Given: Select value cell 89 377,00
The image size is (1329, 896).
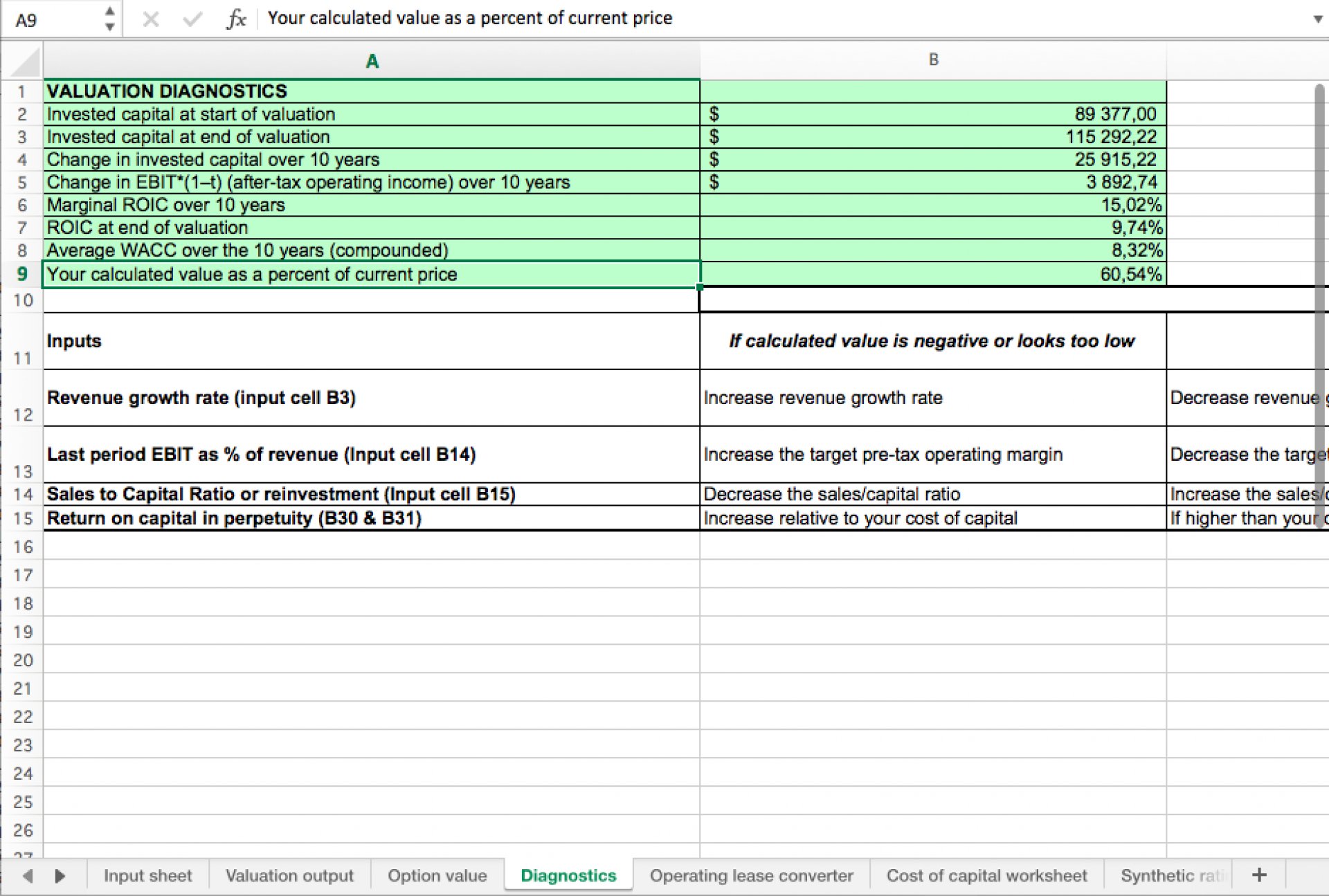Looking at the screenshot, I should pos(933,114).
